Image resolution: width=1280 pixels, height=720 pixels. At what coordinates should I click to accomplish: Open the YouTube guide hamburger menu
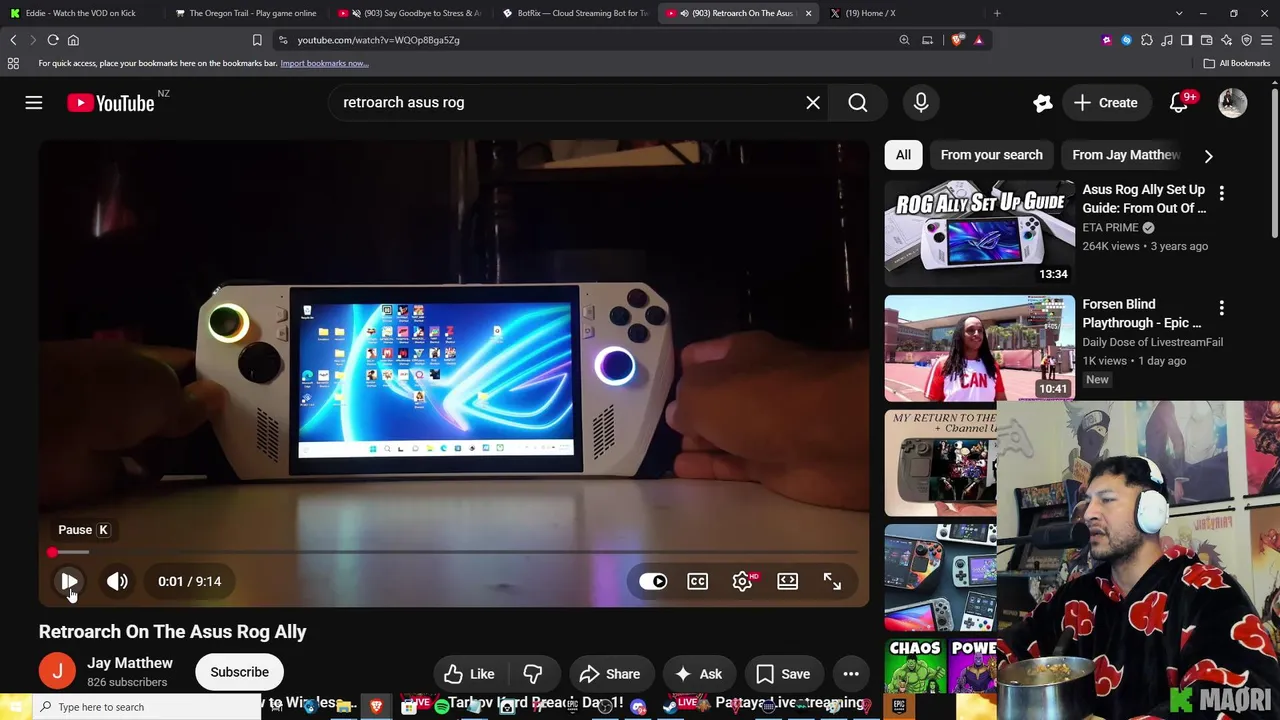34,102
